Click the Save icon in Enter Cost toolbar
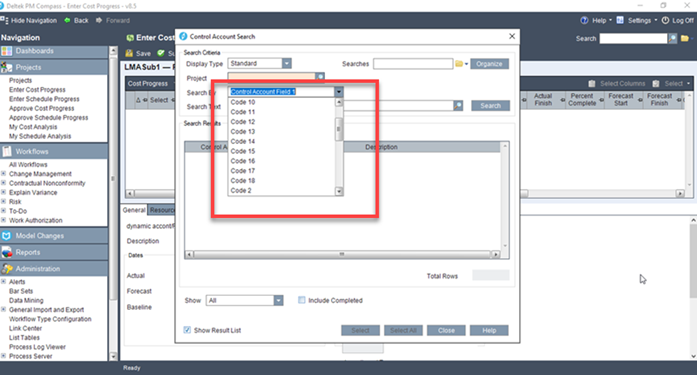 129,53
